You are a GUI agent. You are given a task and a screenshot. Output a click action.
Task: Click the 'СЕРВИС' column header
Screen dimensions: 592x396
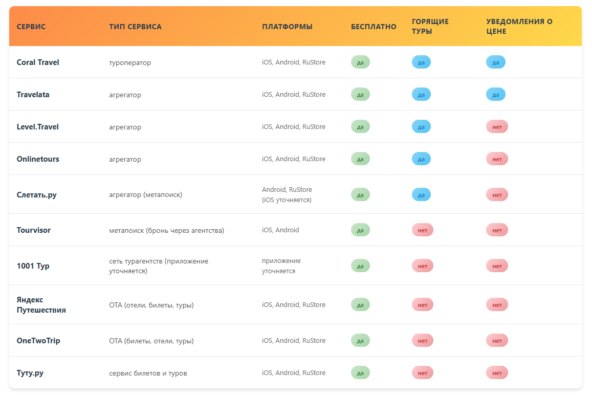pyautogui.click(x=31, y=27)
